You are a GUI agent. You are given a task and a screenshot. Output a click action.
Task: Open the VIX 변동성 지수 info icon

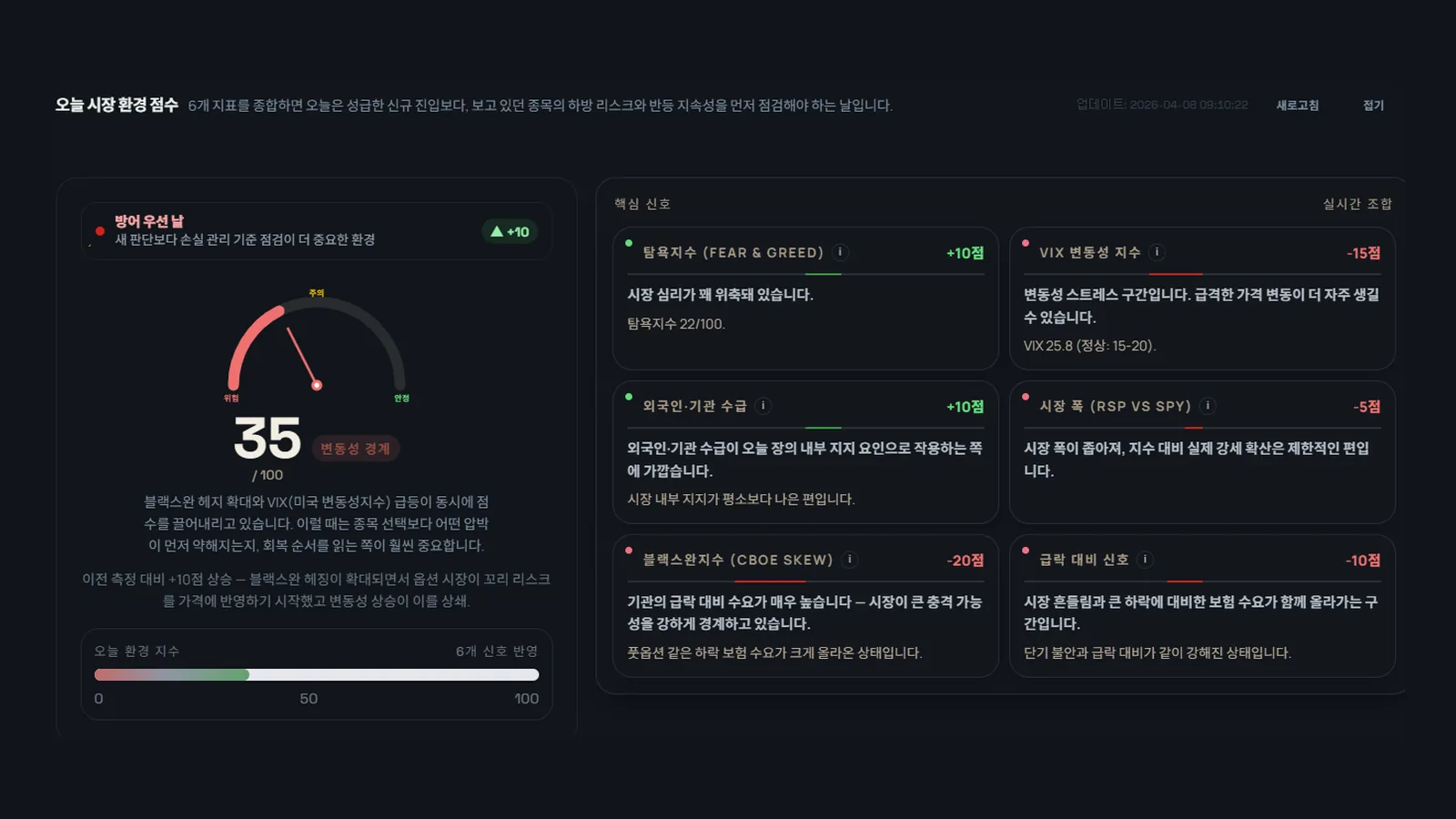[x=1157, y=253]
